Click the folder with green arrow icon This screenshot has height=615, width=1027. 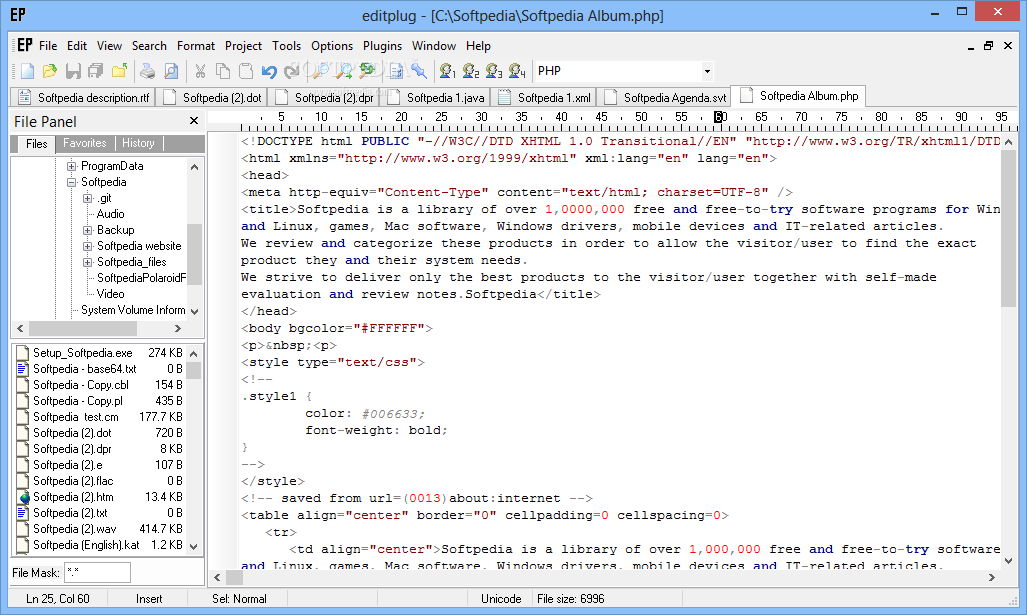pos(119,71)
